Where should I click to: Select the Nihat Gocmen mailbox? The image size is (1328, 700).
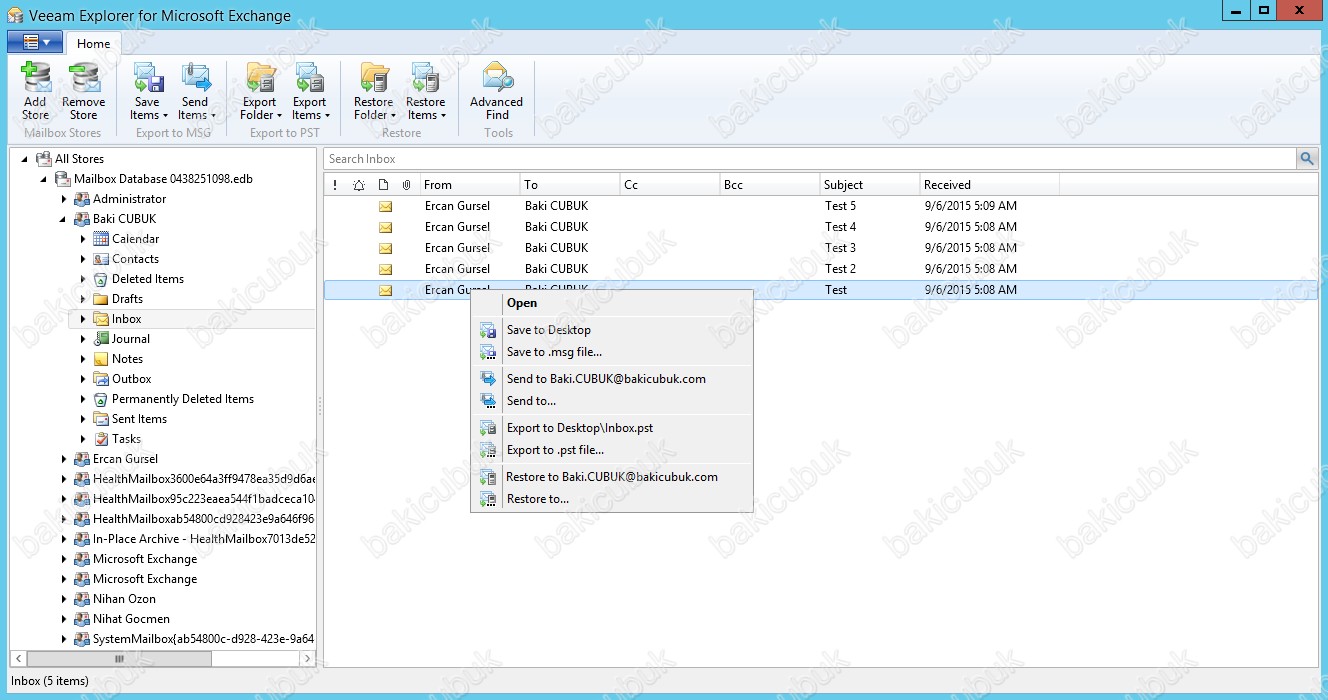131,619
